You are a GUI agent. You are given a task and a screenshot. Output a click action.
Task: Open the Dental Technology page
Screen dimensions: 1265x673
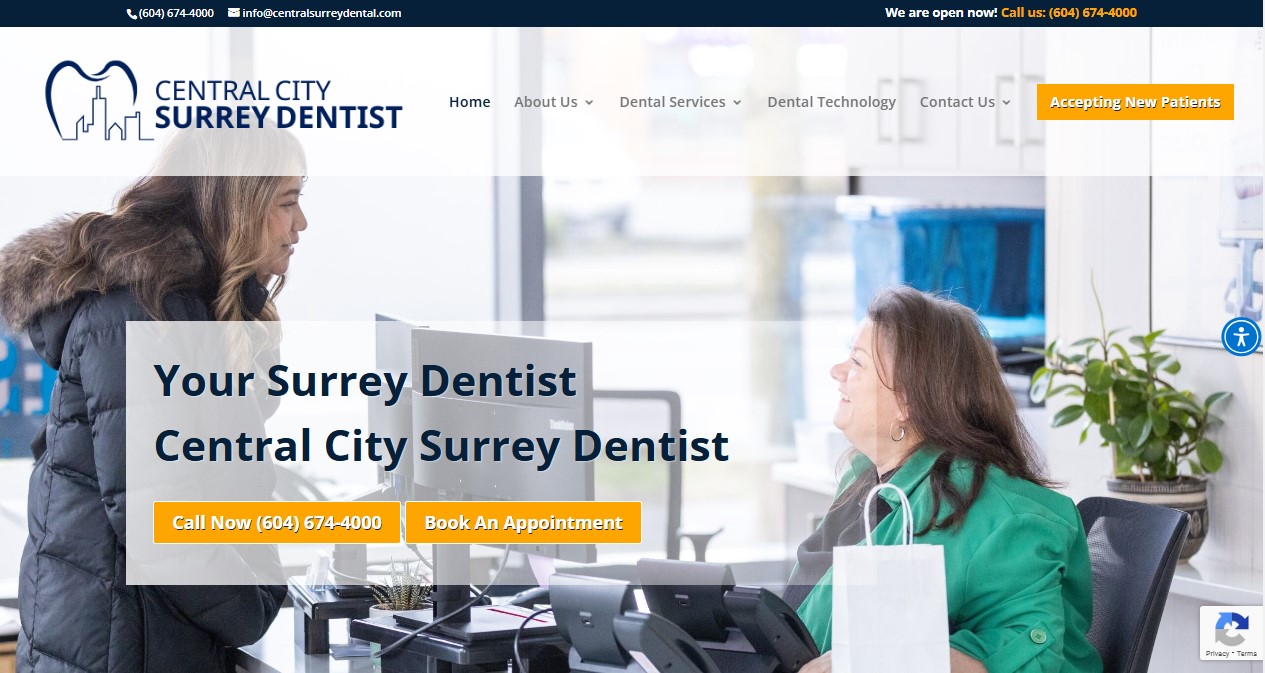pyautogui.click(x=831, y=102)
